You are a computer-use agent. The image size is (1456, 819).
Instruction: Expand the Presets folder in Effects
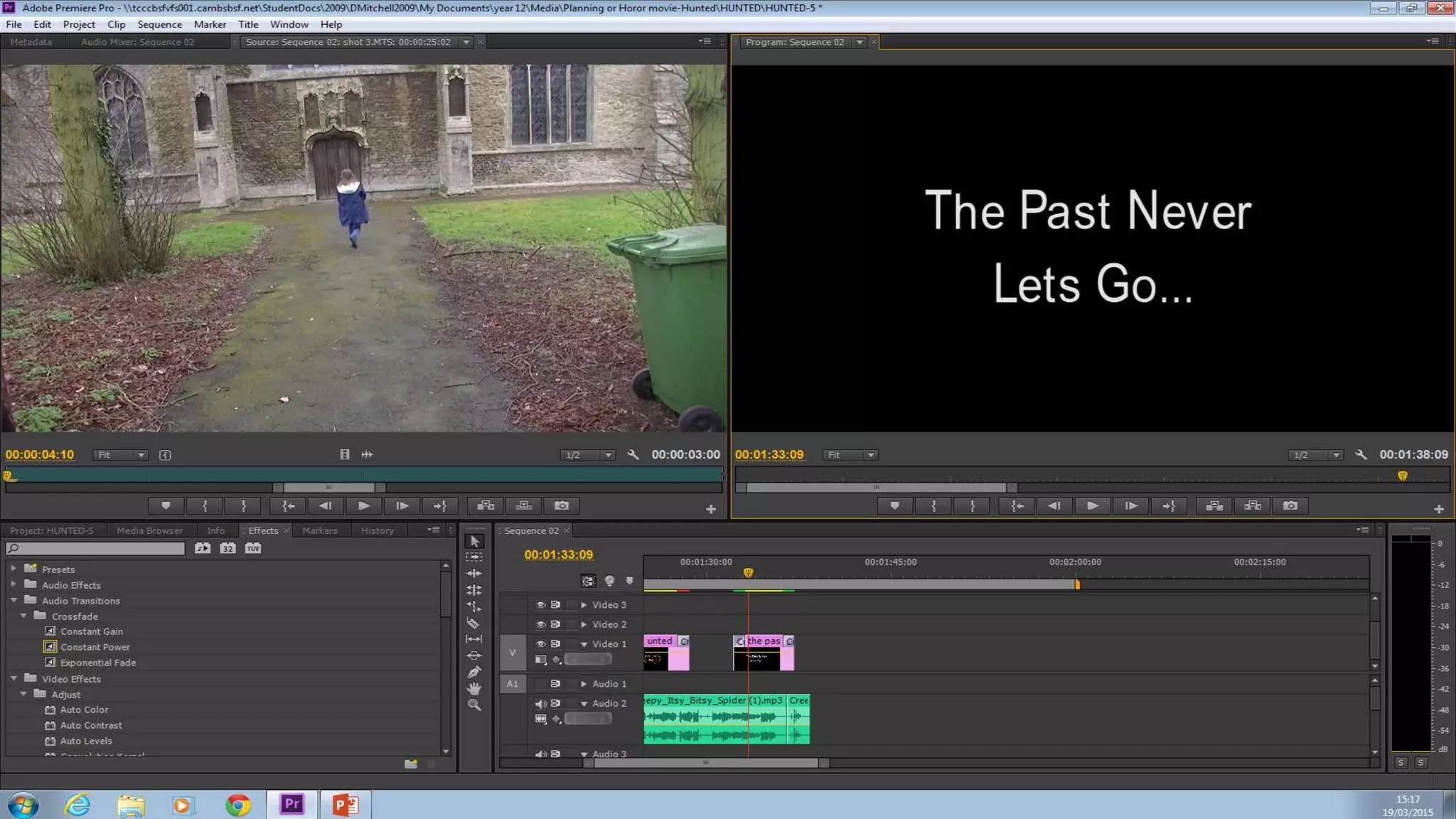tap(14, 569)
